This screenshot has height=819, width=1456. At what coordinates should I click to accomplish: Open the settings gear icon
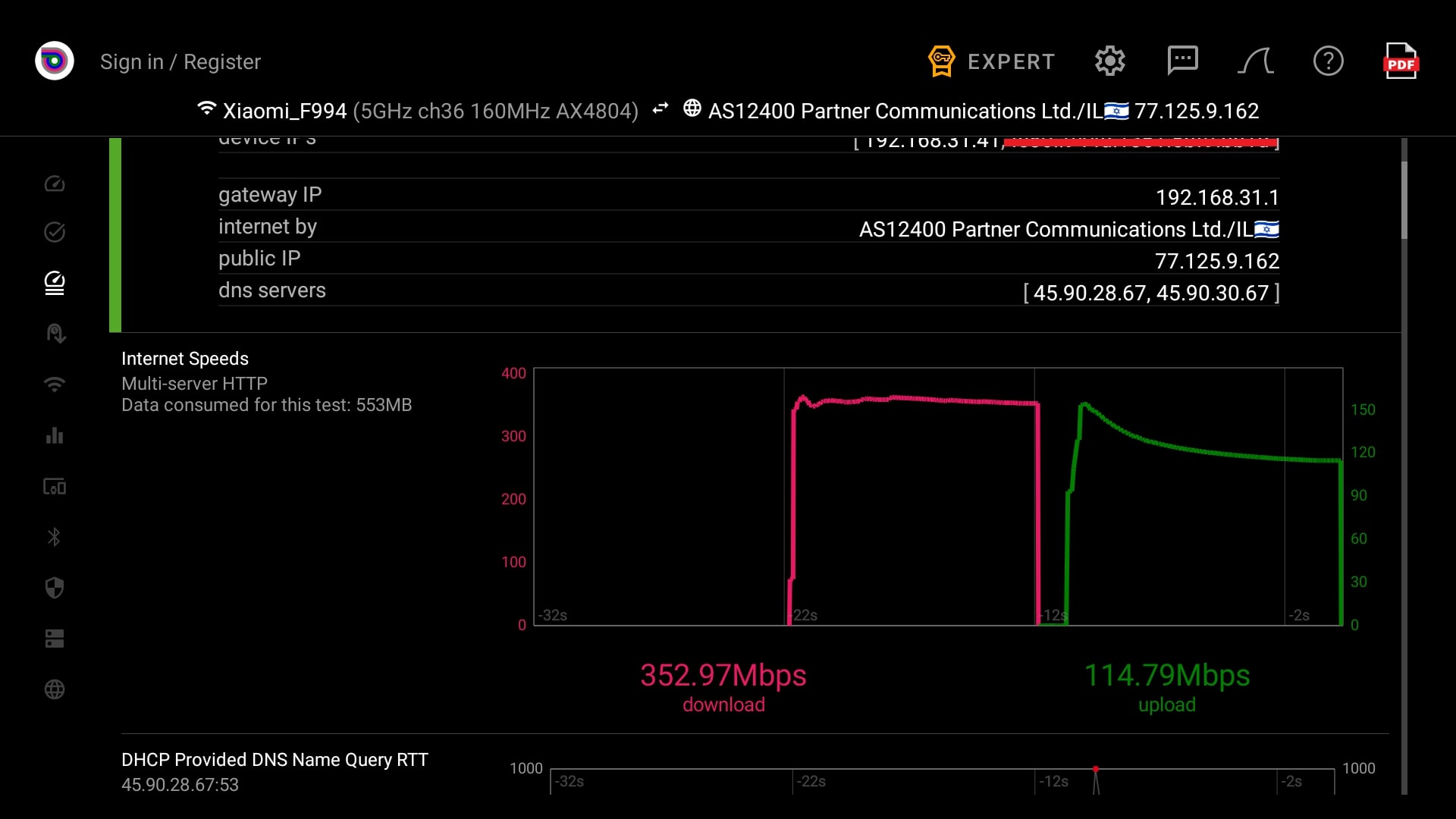click(1109, 61)
